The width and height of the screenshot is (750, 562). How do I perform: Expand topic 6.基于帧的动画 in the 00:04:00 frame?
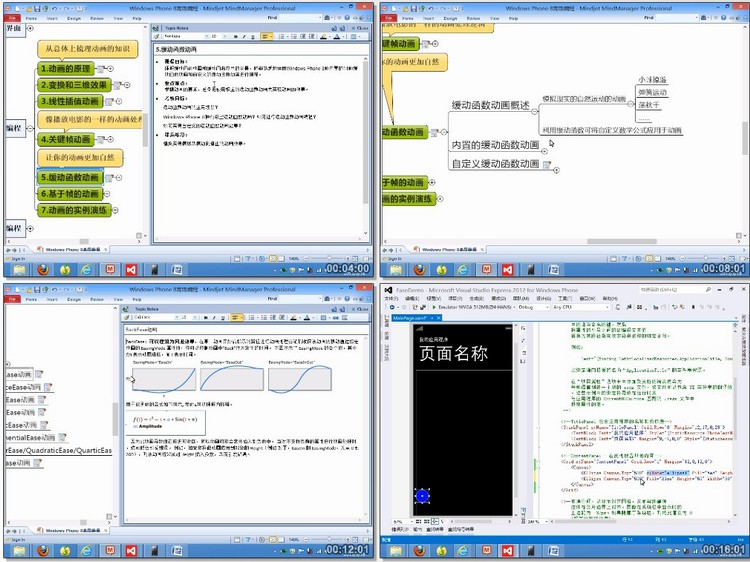[107, 194]
